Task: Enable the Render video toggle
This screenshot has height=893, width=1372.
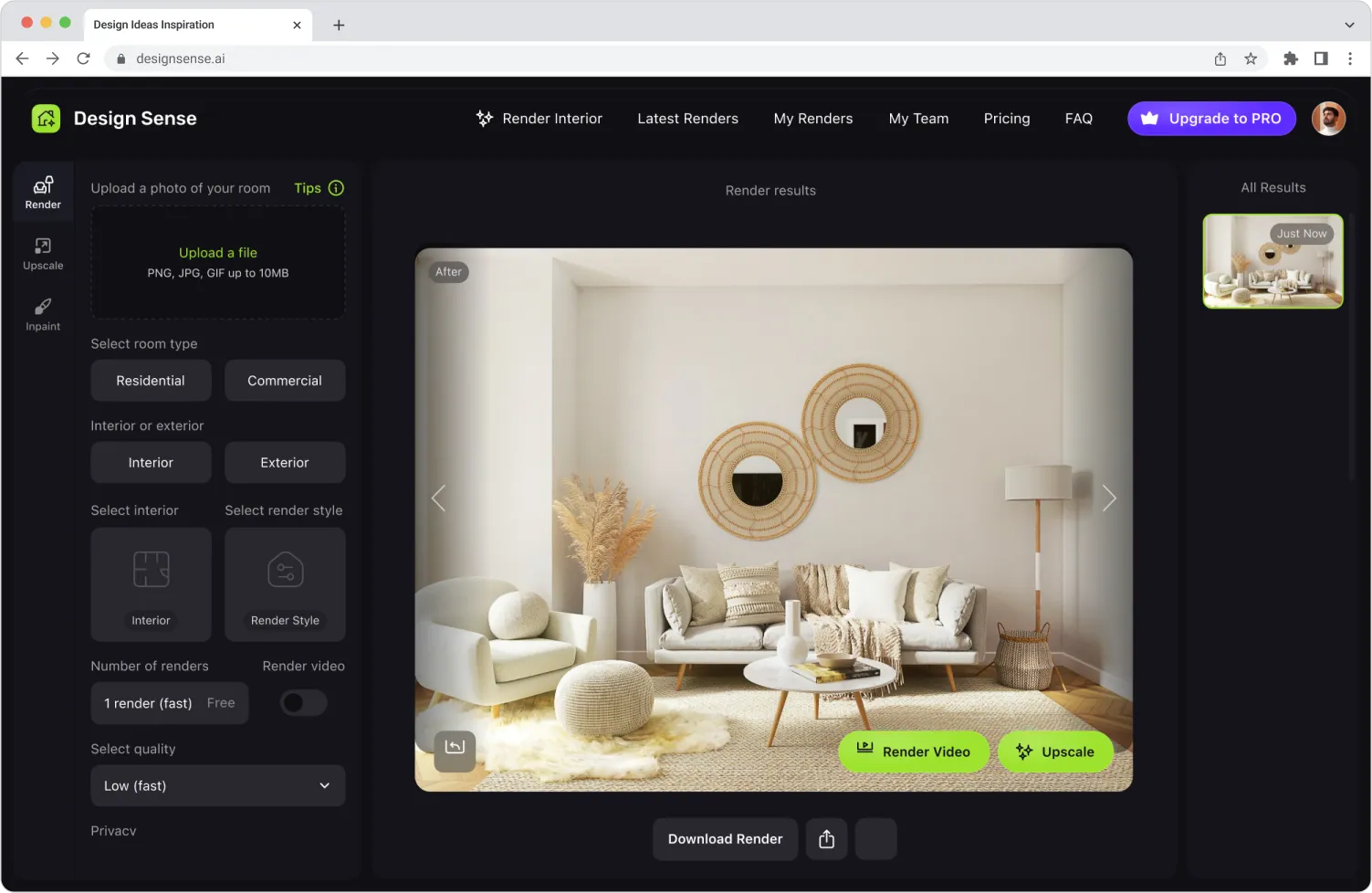Action: coord(303,703)
